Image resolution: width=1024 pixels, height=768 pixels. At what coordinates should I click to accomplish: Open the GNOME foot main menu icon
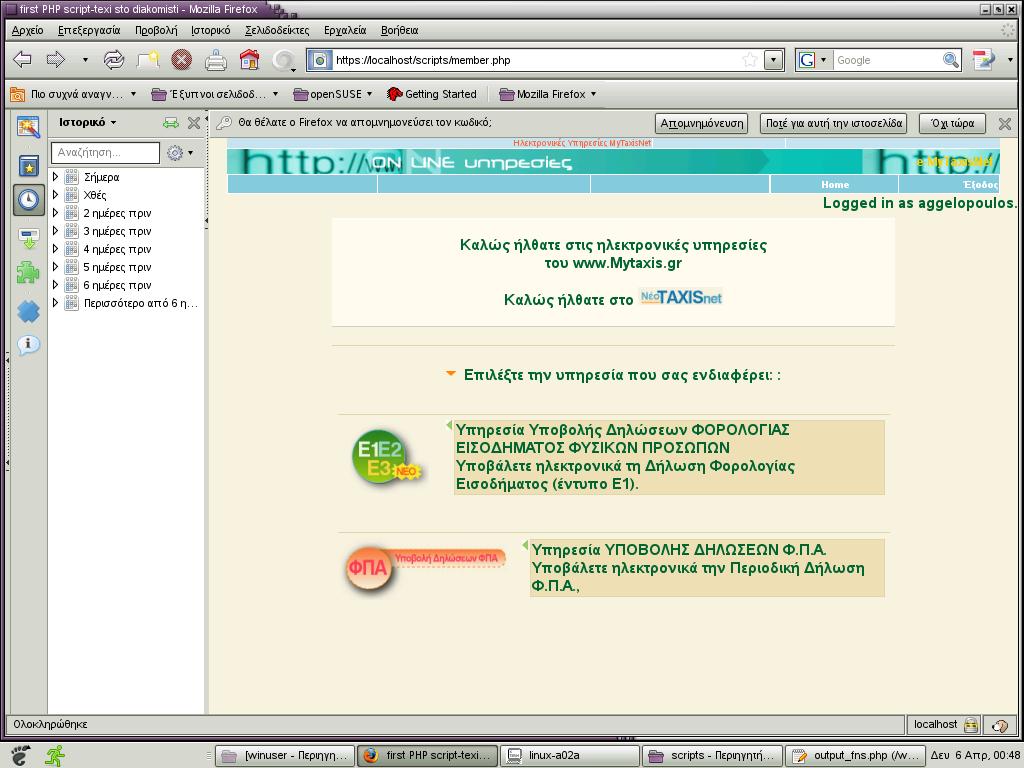tap(20, 756)
